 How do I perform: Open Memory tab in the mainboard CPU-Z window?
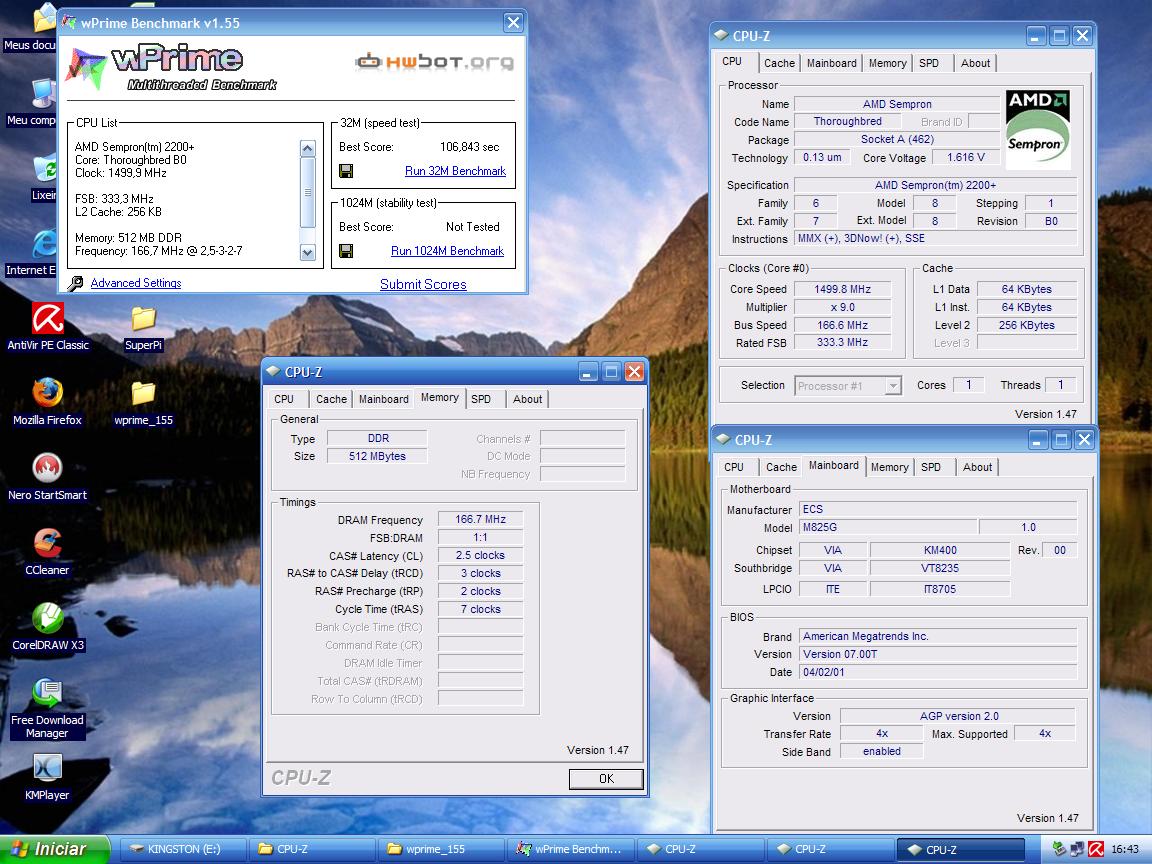point(889,467)
